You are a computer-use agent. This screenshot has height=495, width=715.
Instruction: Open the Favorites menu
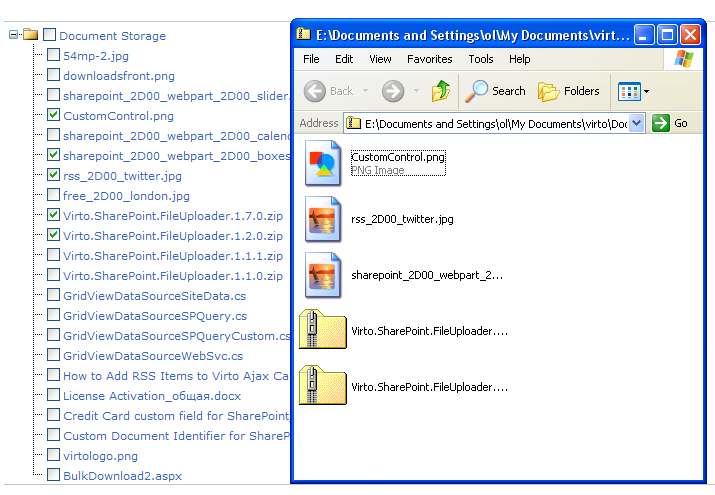pos(429,59)
